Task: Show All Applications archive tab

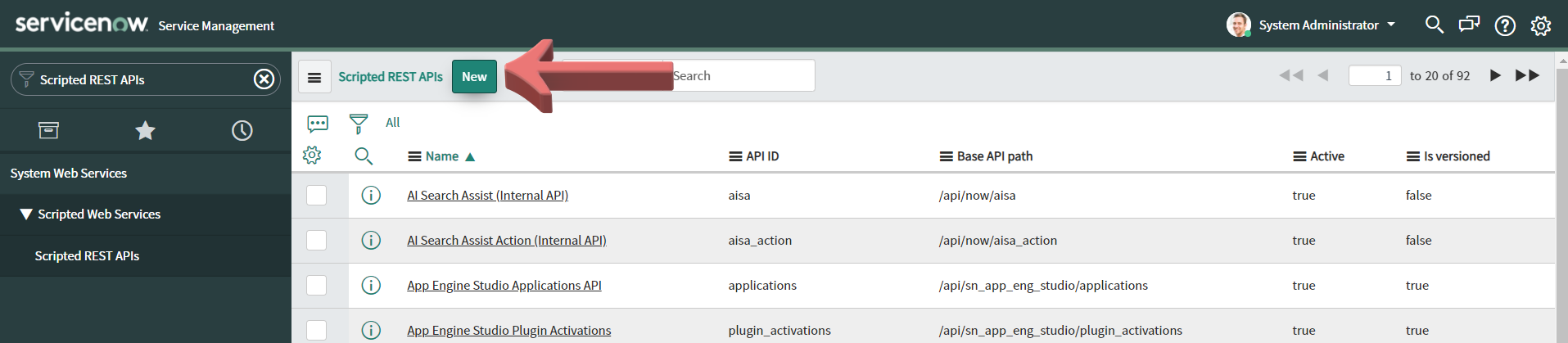Action: point(48,130)
